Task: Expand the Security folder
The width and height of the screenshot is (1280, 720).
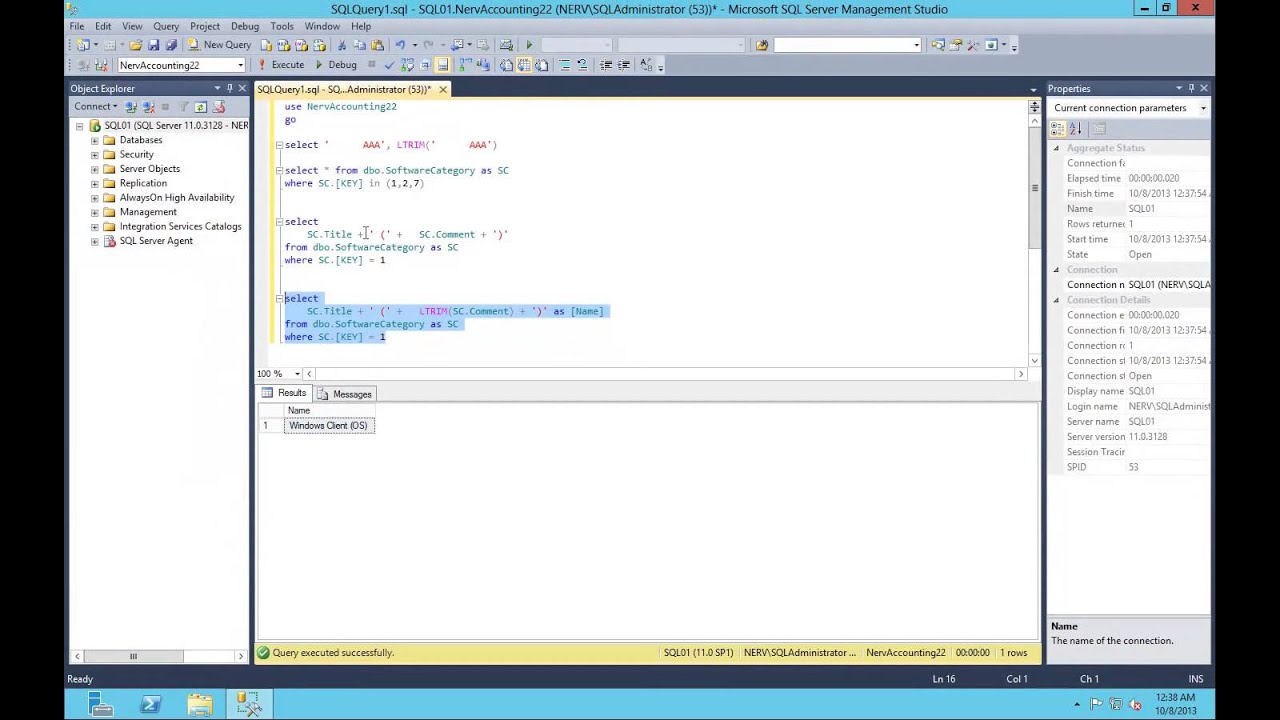Action: click(x=95, y=155)
